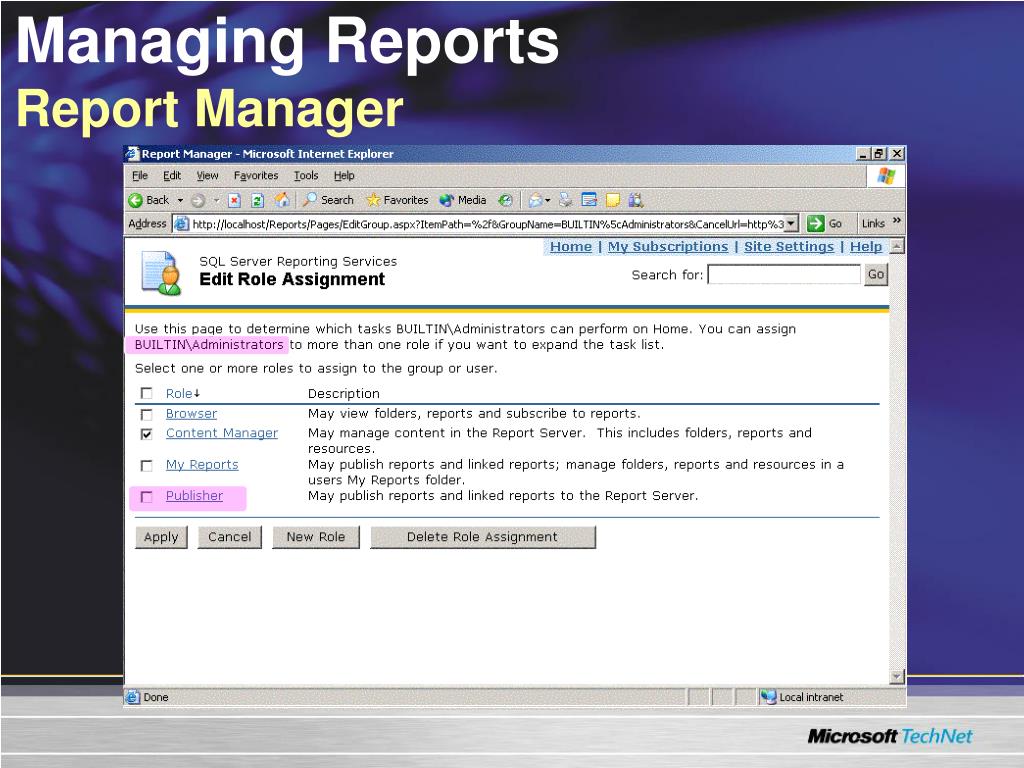Click the Forward navigation arrow

[199, 200]
